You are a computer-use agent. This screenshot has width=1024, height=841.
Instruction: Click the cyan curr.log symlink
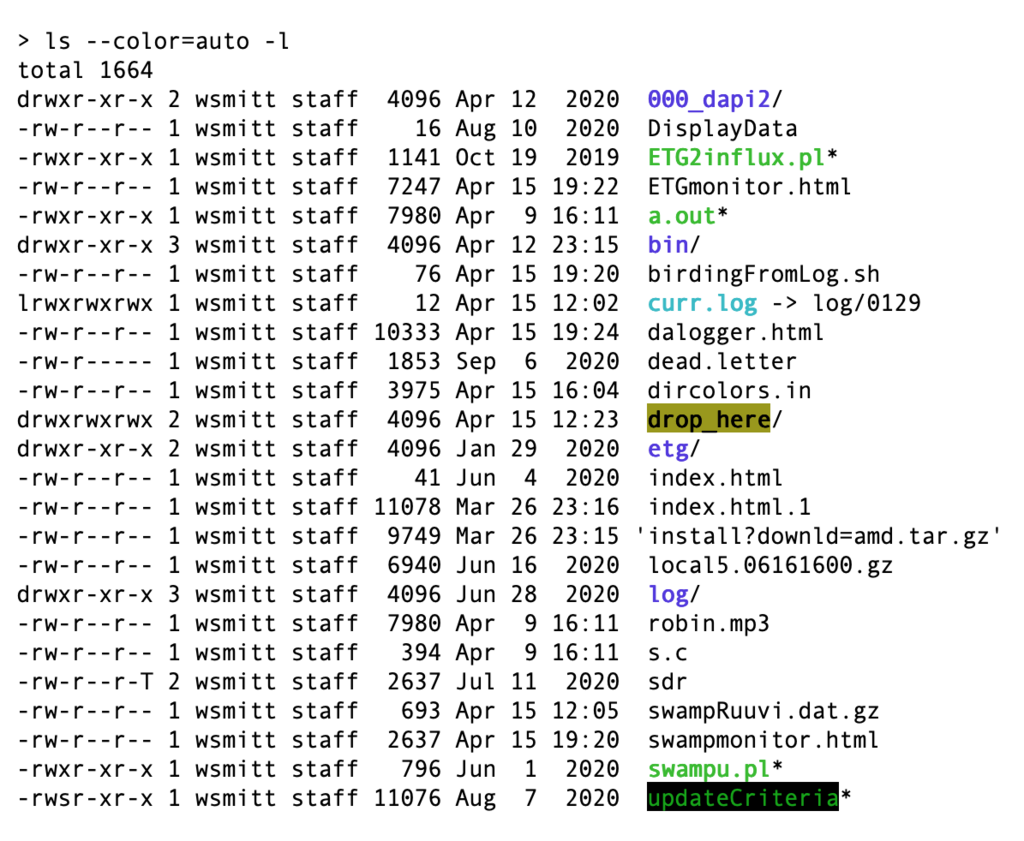[702, 303]
